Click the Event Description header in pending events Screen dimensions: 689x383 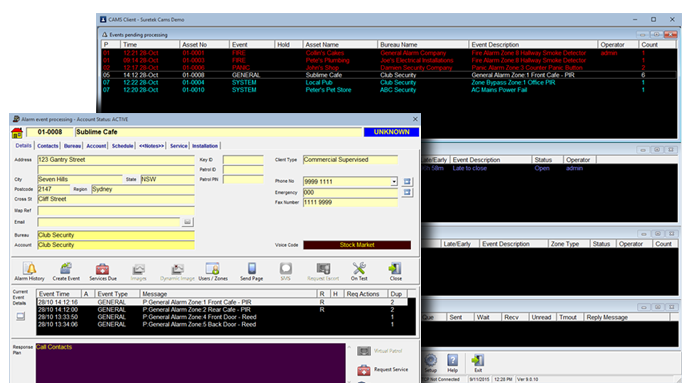pos(533,44)
